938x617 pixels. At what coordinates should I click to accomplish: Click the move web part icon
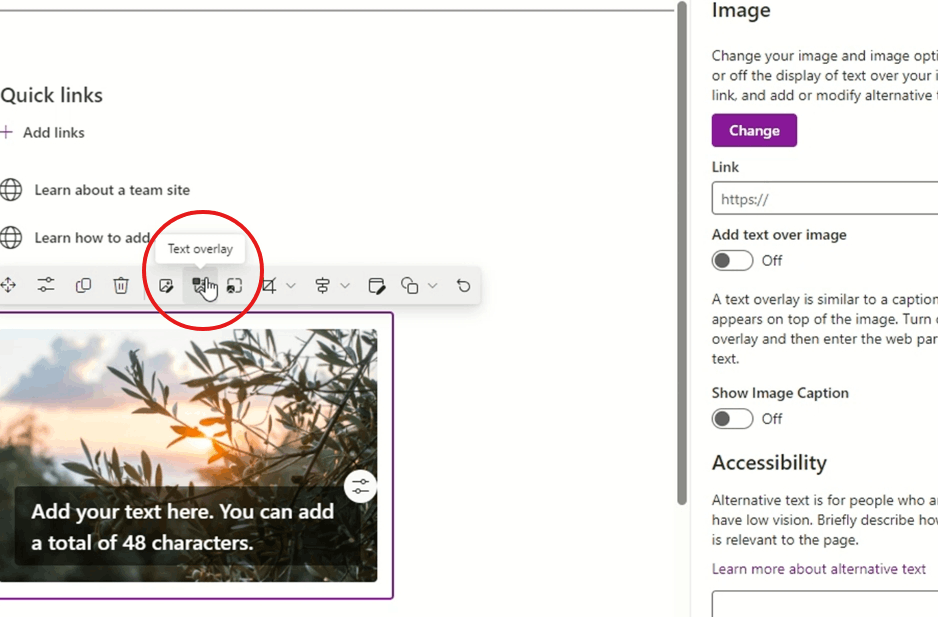coord(8,285)
